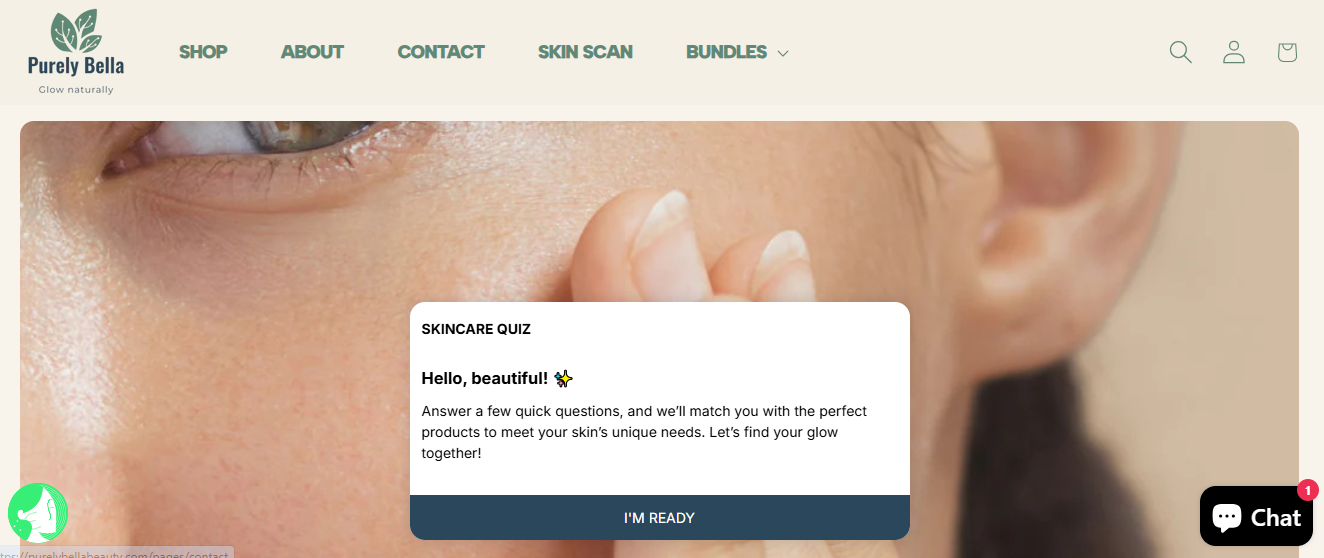Start the quiz with I'M READY
Image resolution: width=1324 pixels, height=558 pixels.
tap(660, 517)
